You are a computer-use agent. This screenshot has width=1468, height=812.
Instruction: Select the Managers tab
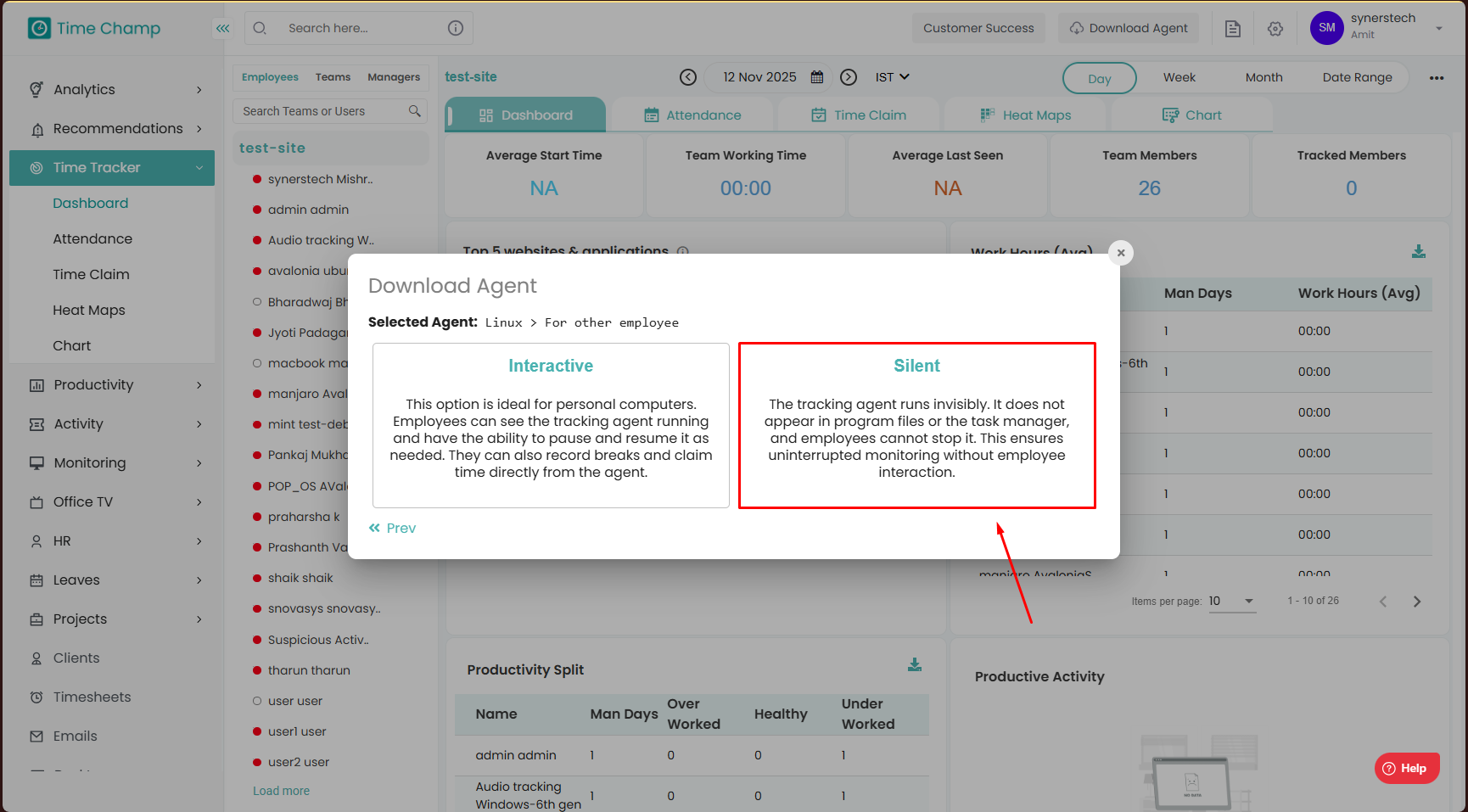tap(394, 77)
